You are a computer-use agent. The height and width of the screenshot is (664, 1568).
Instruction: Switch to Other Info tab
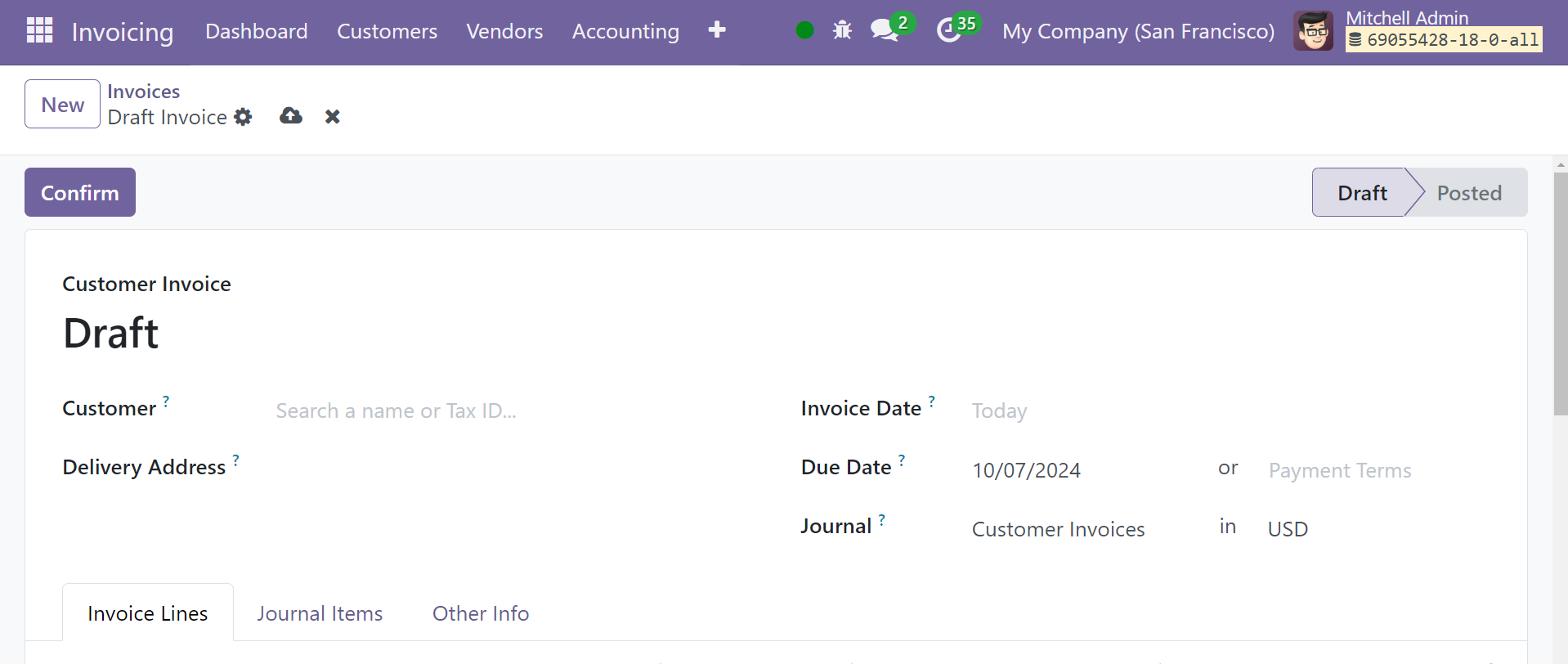[481, 613]
